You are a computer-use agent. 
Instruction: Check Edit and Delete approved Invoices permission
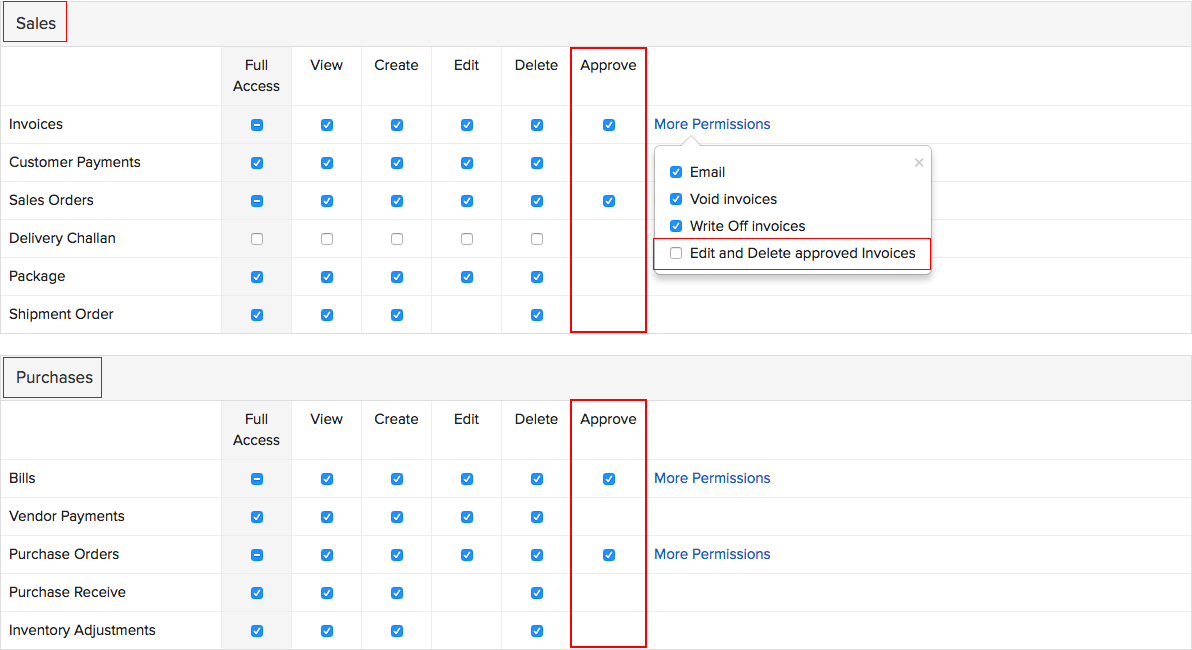[x=675, y=253]
